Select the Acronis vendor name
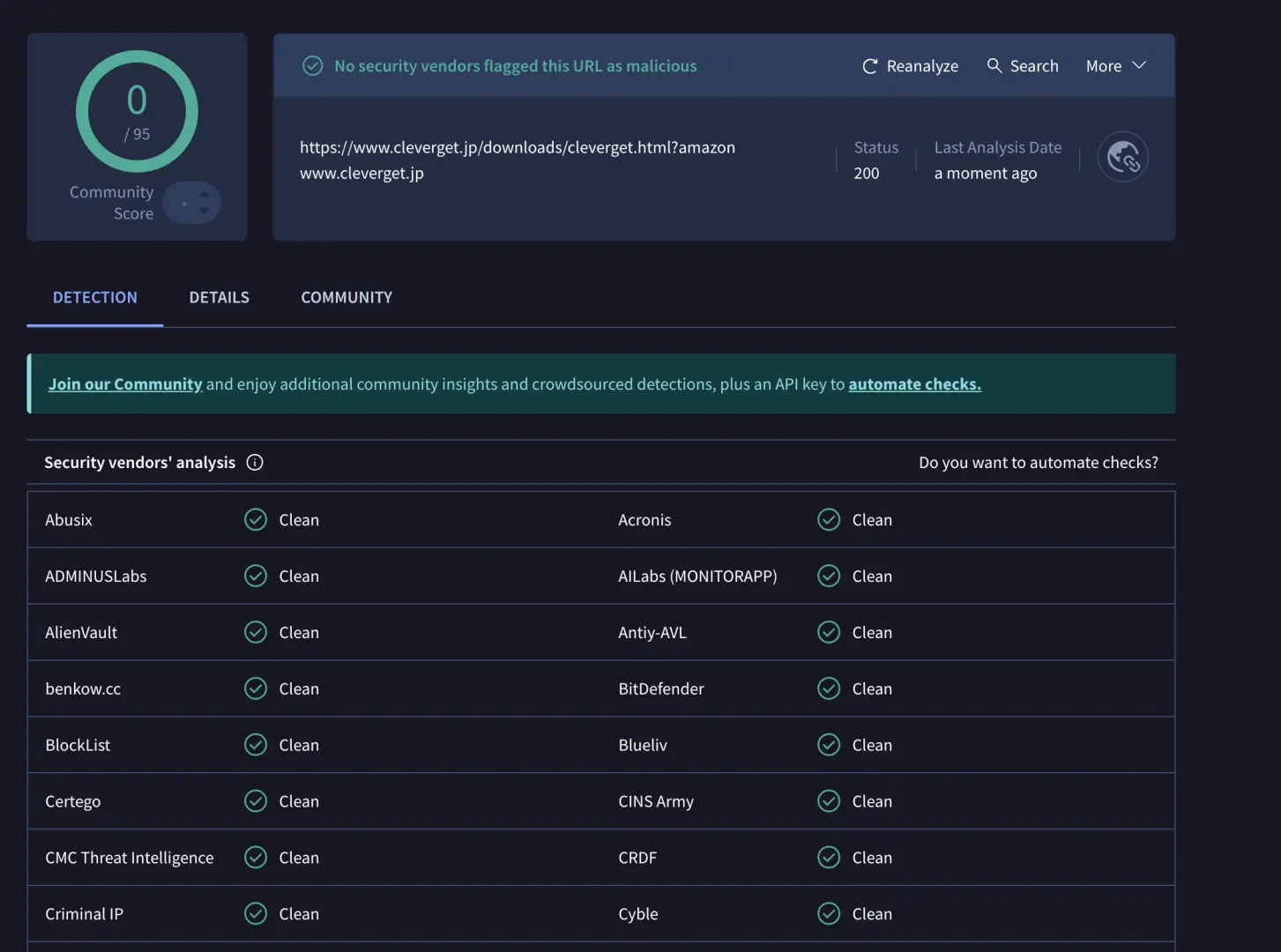The width and height of the screenshot is (1281, 952). click(644, 520)
